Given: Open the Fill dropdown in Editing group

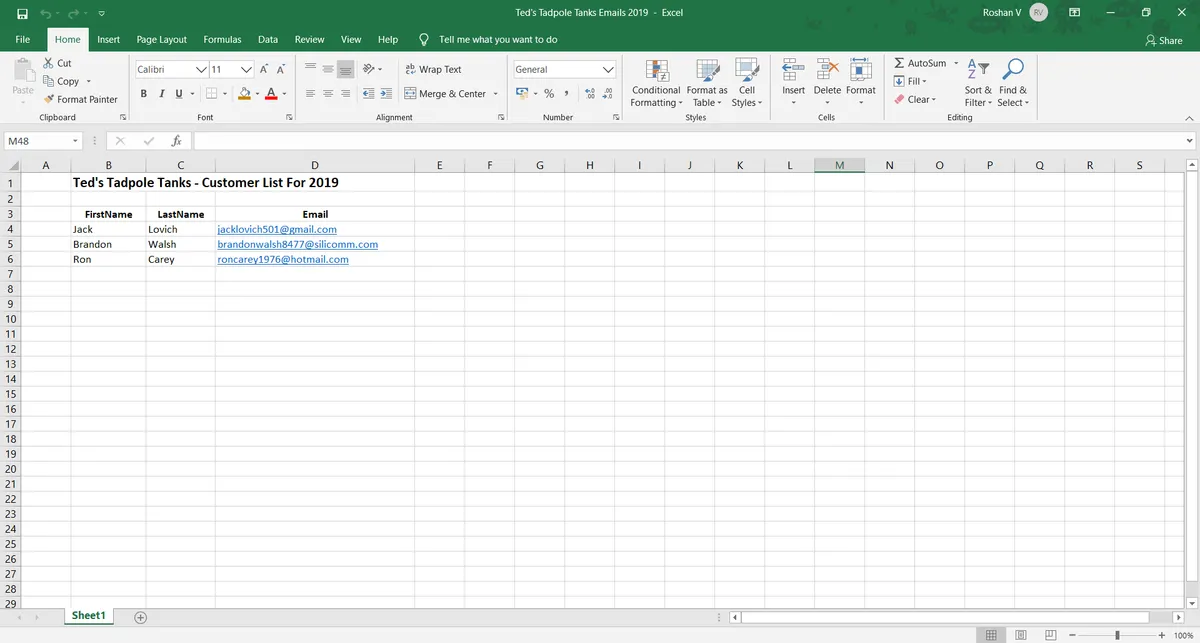Looking at the screenshot, I should point(911,81).
